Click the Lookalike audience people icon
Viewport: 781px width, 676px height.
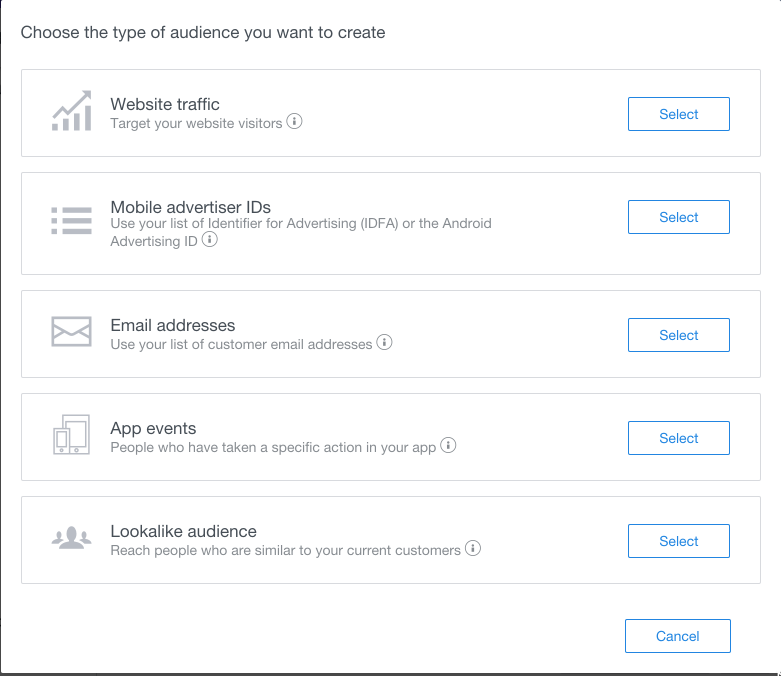[71, 538]
